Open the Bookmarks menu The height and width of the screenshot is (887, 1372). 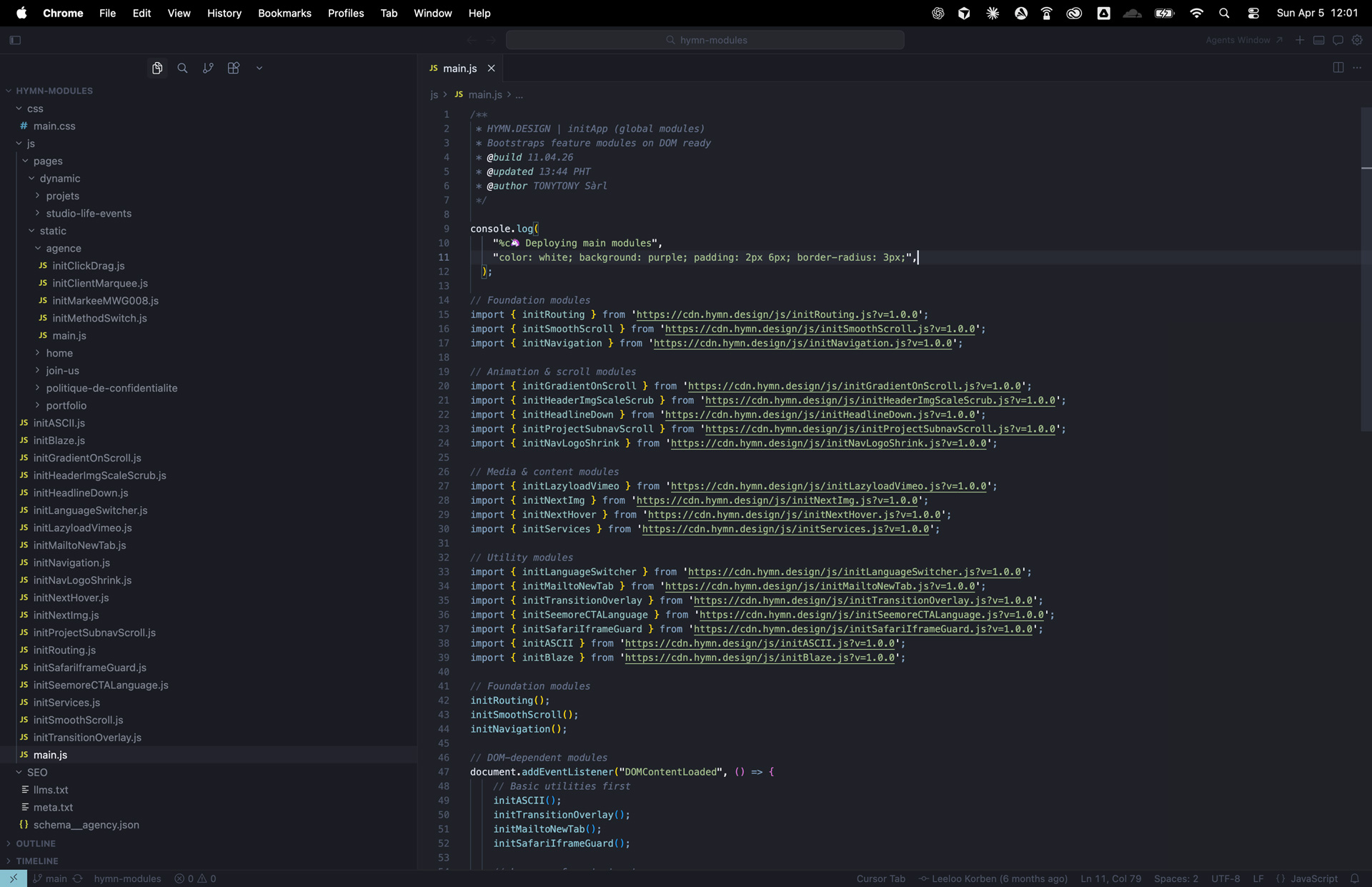[284, 13]
